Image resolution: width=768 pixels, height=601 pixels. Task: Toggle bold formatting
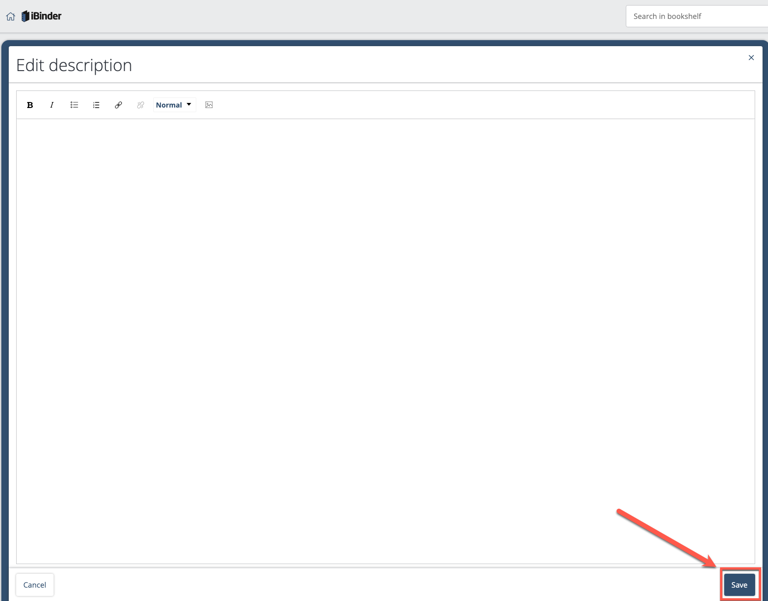[30, 105]
